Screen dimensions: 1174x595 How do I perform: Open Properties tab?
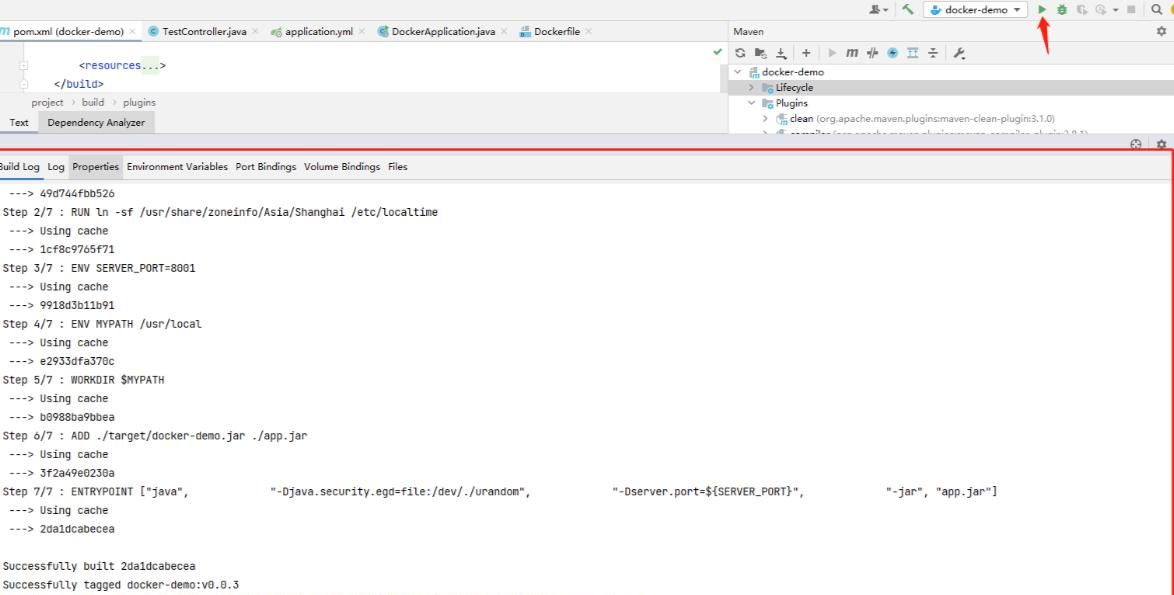point(95,167)
